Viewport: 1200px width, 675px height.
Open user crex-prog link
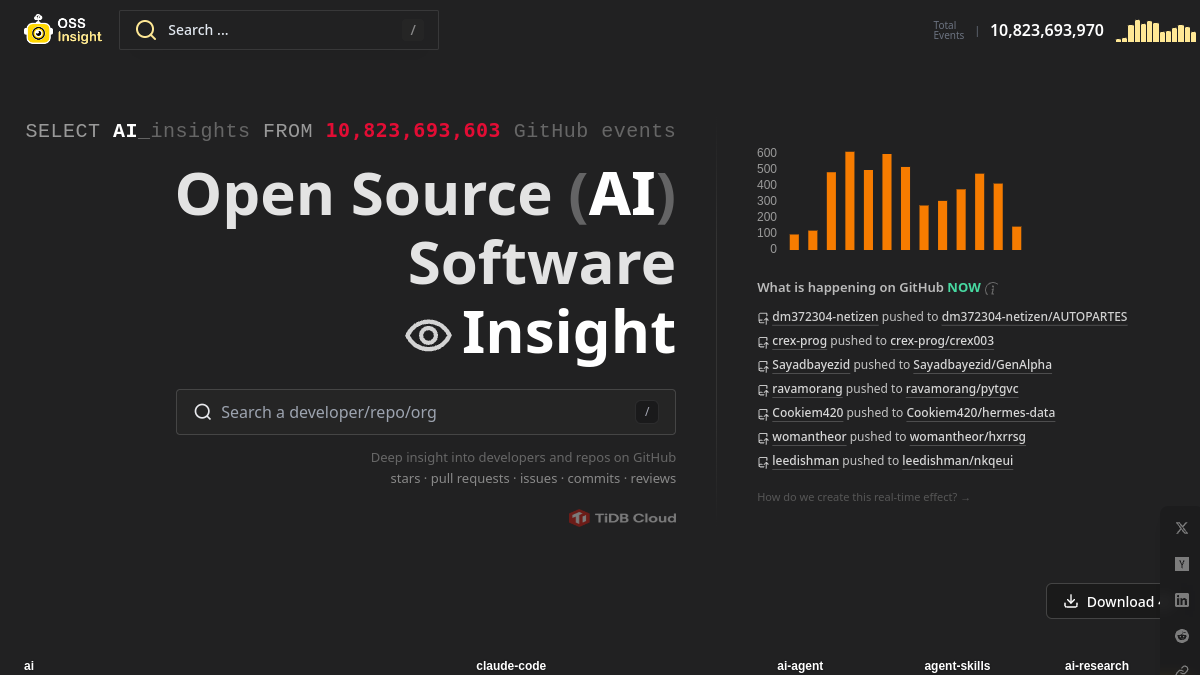click(x=799, y=341)
